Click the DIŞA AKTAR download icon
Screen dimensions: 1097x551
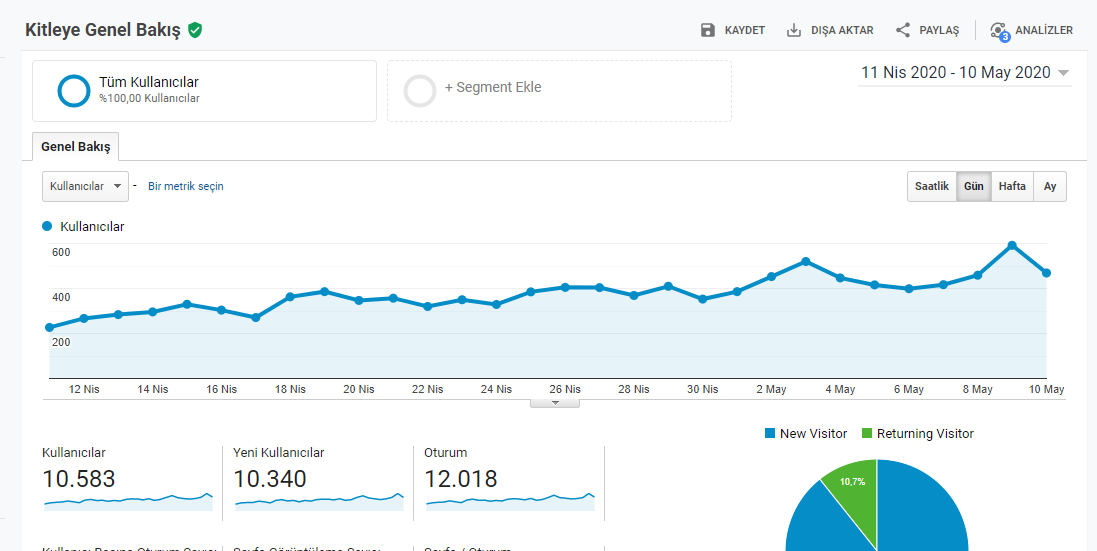tap(793, 30)
